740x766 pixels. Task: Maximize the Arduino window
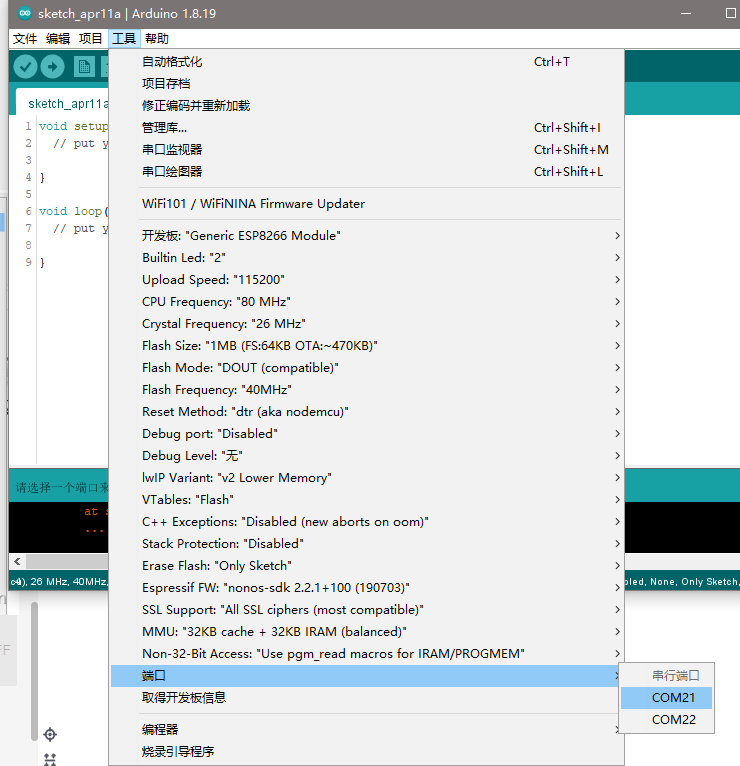[730, 14]
